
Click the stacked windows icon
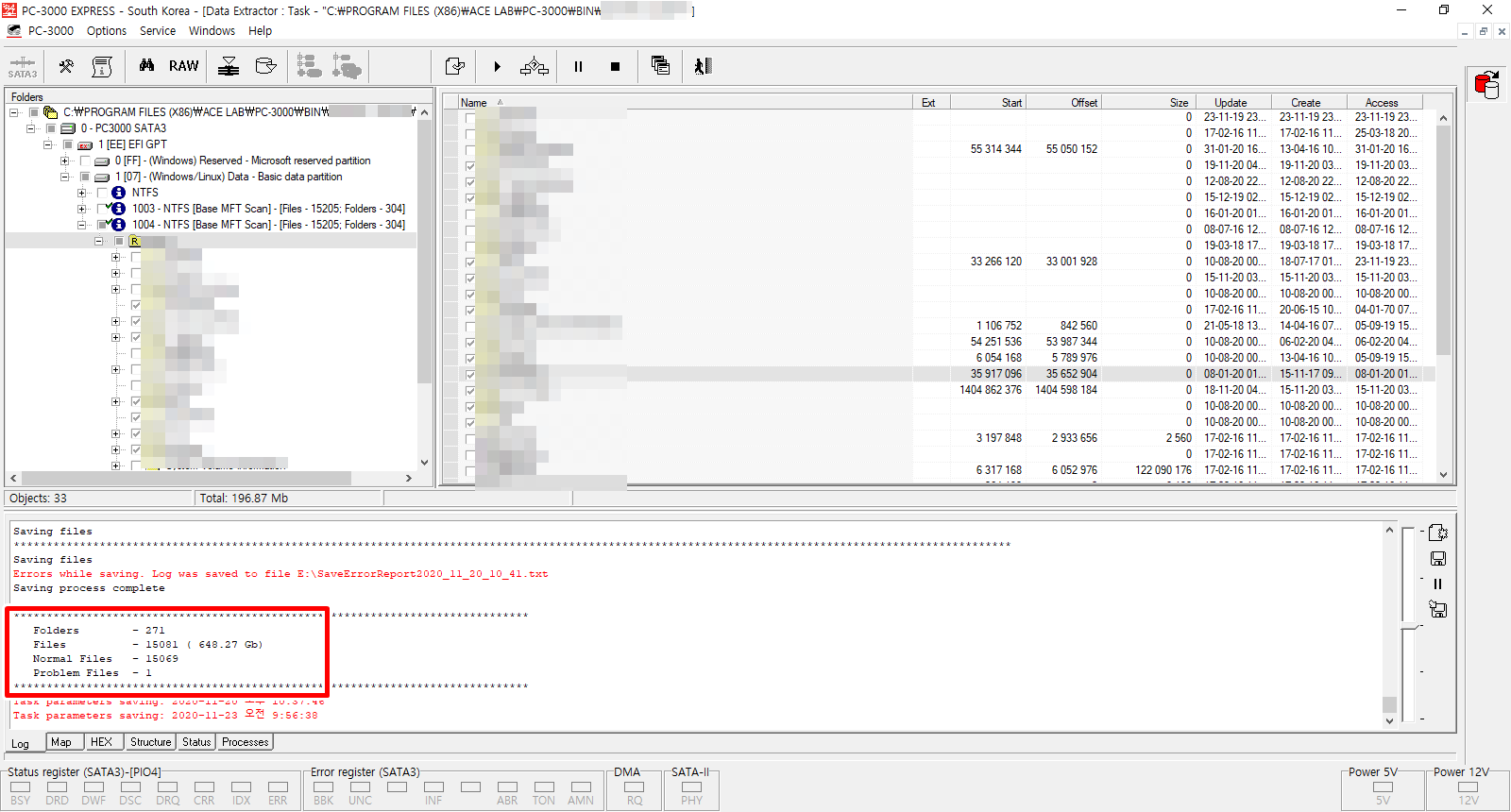click(x=661, y=65)
